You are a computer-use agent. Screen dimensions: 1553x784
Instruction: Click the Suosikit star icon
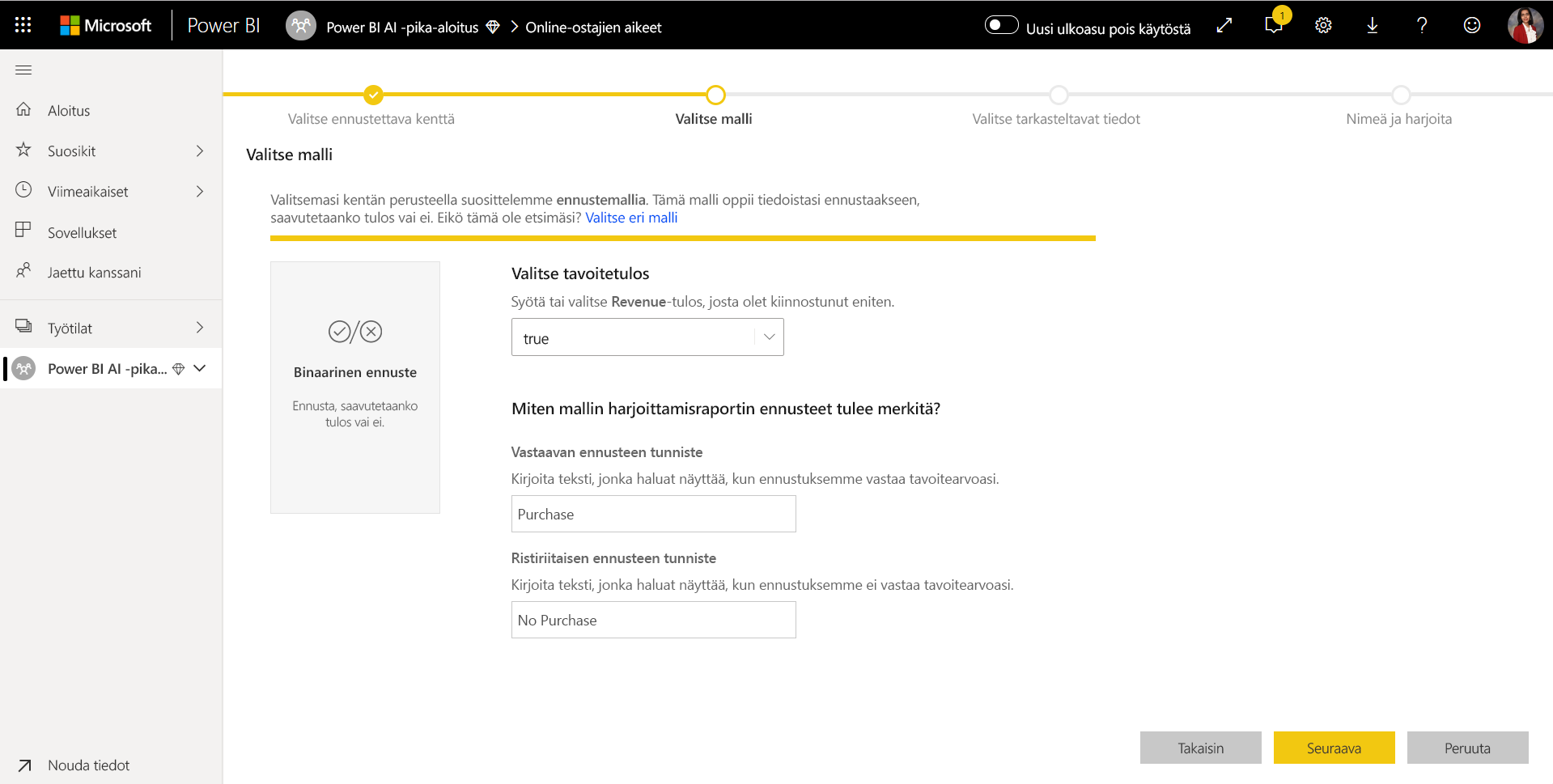[23, 150]
